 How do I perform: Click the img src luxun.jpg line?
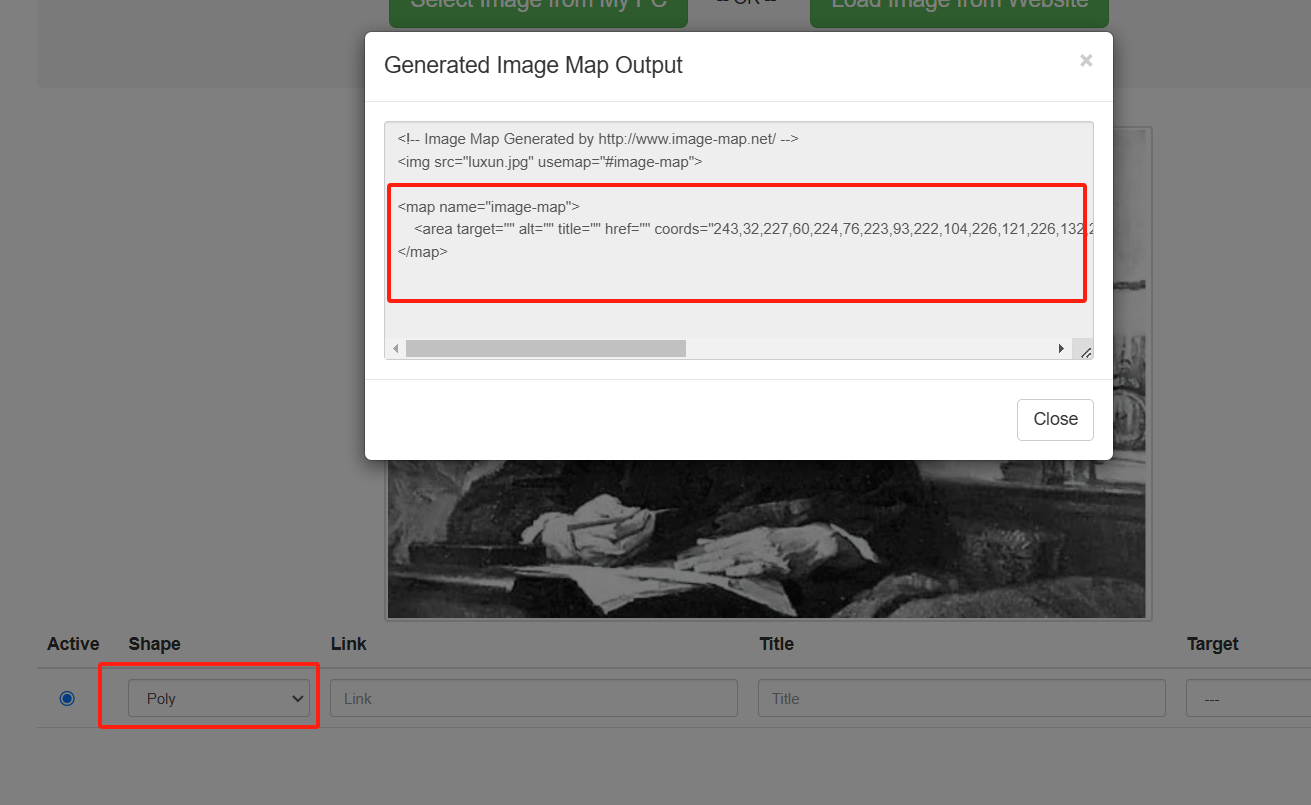tap(550, 161)
